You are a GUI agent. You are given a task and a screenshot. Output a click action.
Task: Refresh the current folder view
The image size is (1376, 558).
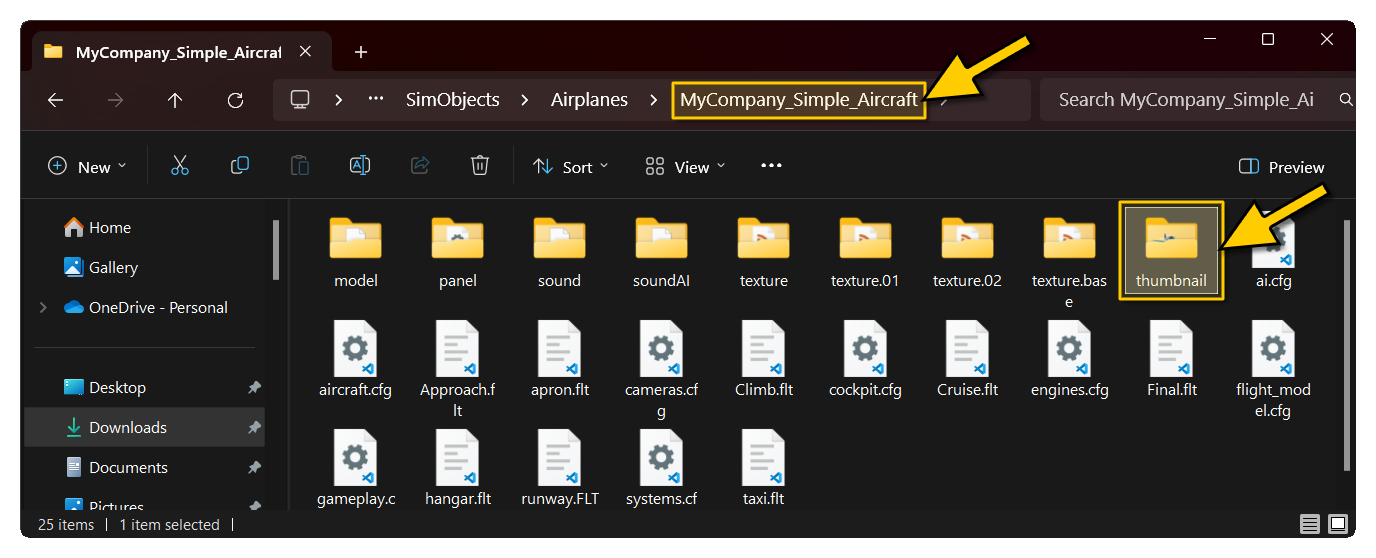(235, 100)
